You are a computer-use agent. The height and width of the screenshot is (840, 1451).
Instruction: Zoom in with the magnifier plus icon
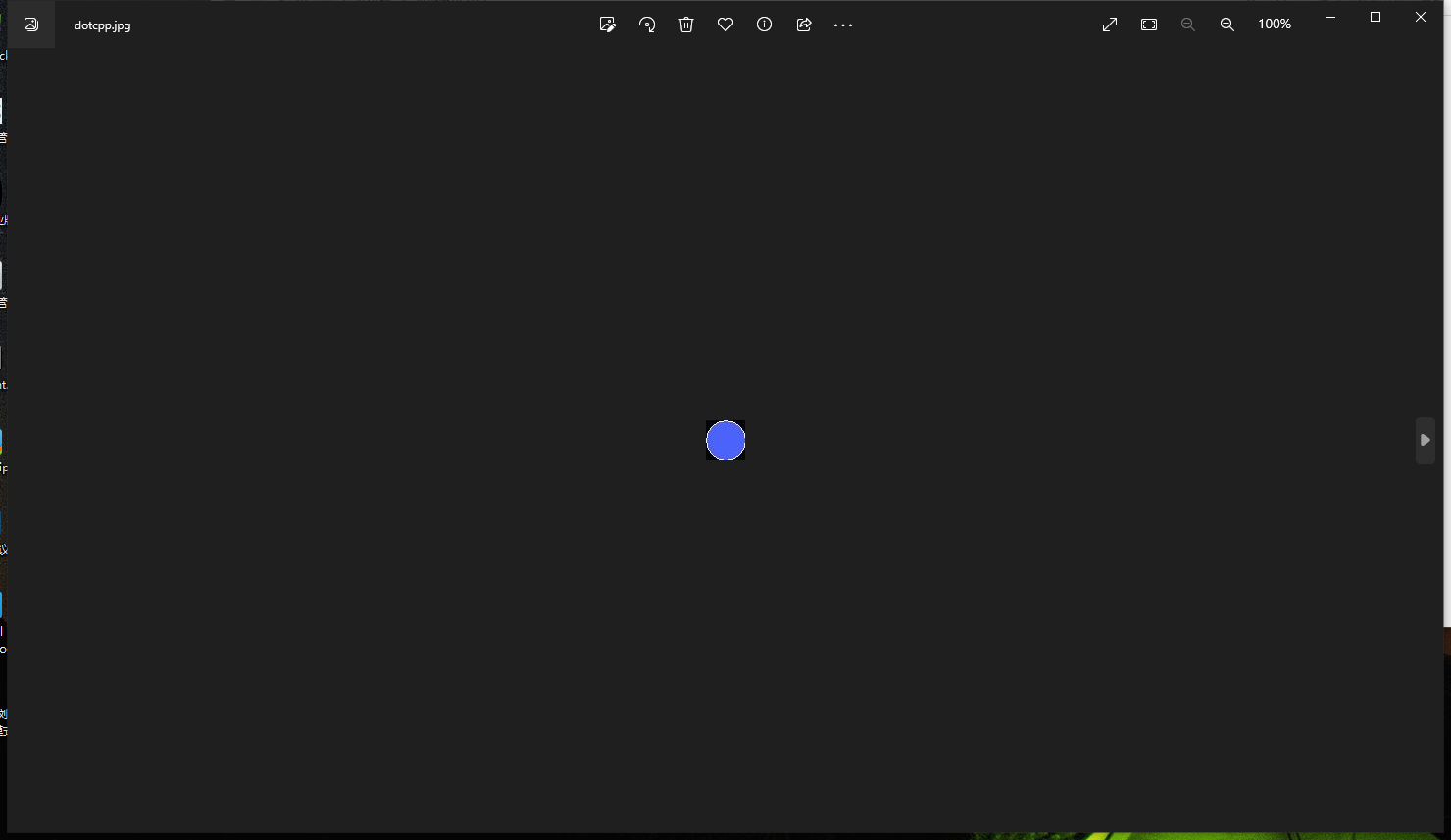[x=1227, y=25]
